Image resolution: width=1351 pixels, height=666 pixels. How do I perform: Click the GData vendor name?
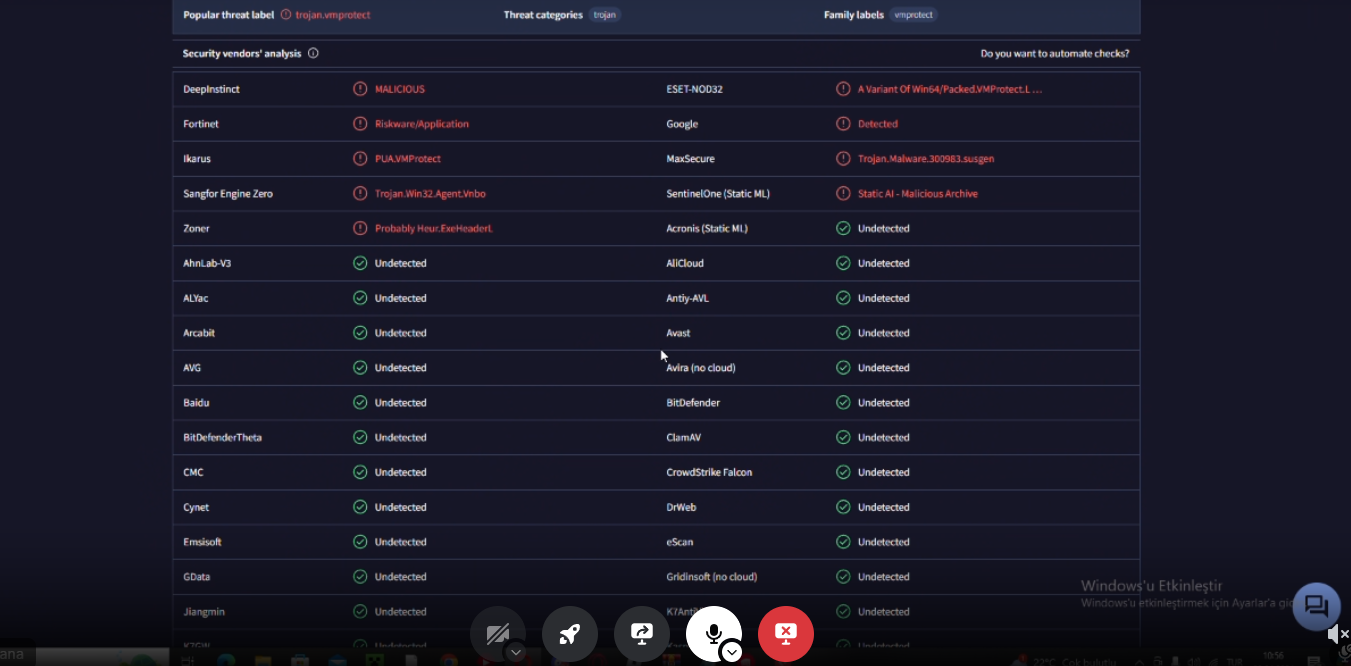[x=196, y=577]
